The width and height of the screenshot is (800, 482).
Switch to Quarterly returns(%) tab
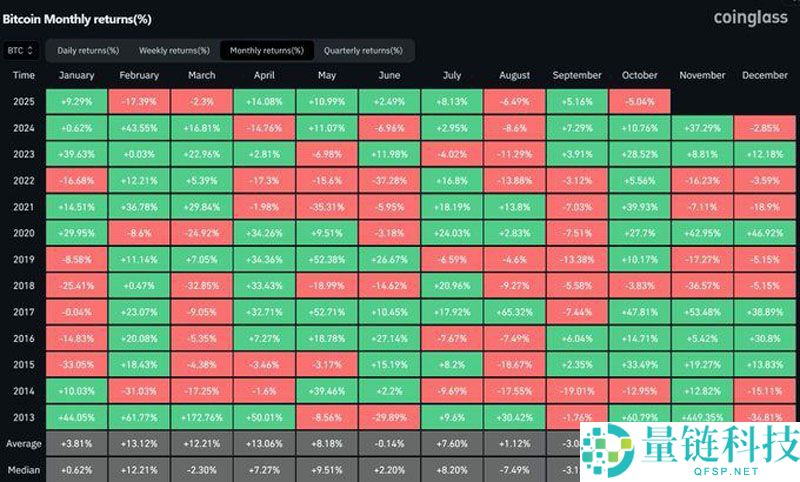pyautogui.click(x=363, y=50)
